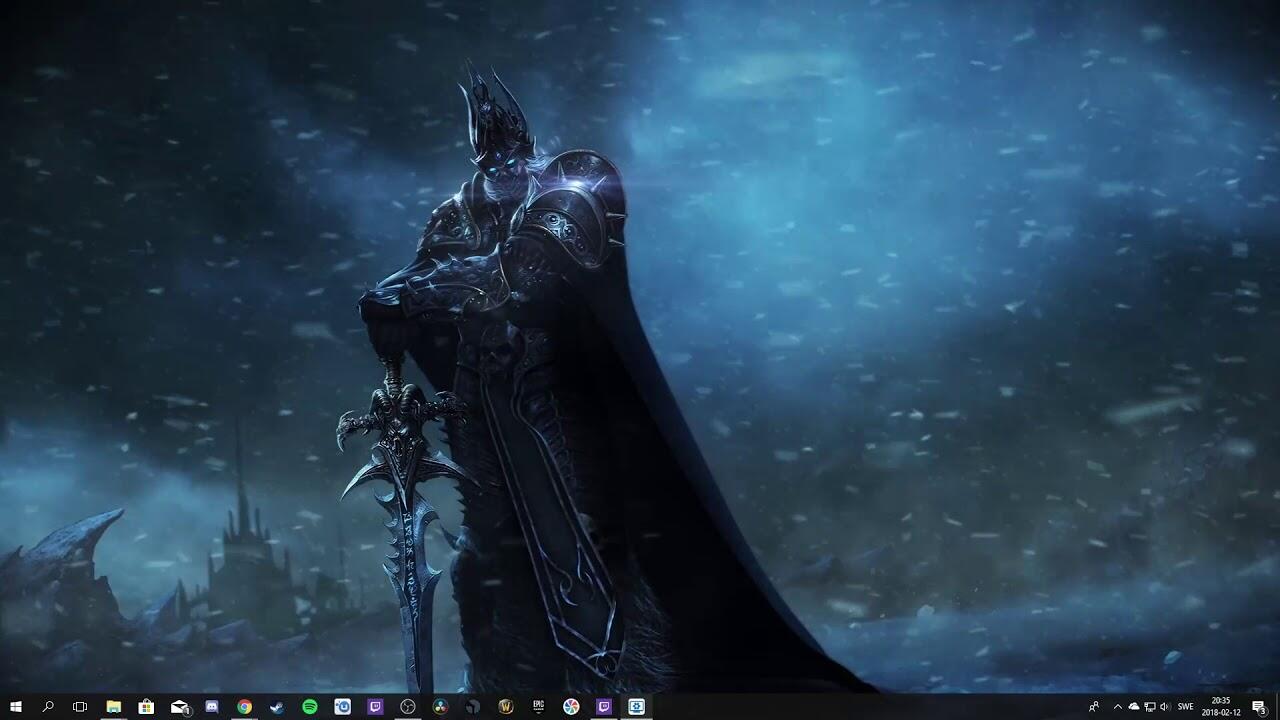Viewport: 1280px width, 720px height.
Task: Open the Epic Games launcher icon
Action: tap(538, 707)
